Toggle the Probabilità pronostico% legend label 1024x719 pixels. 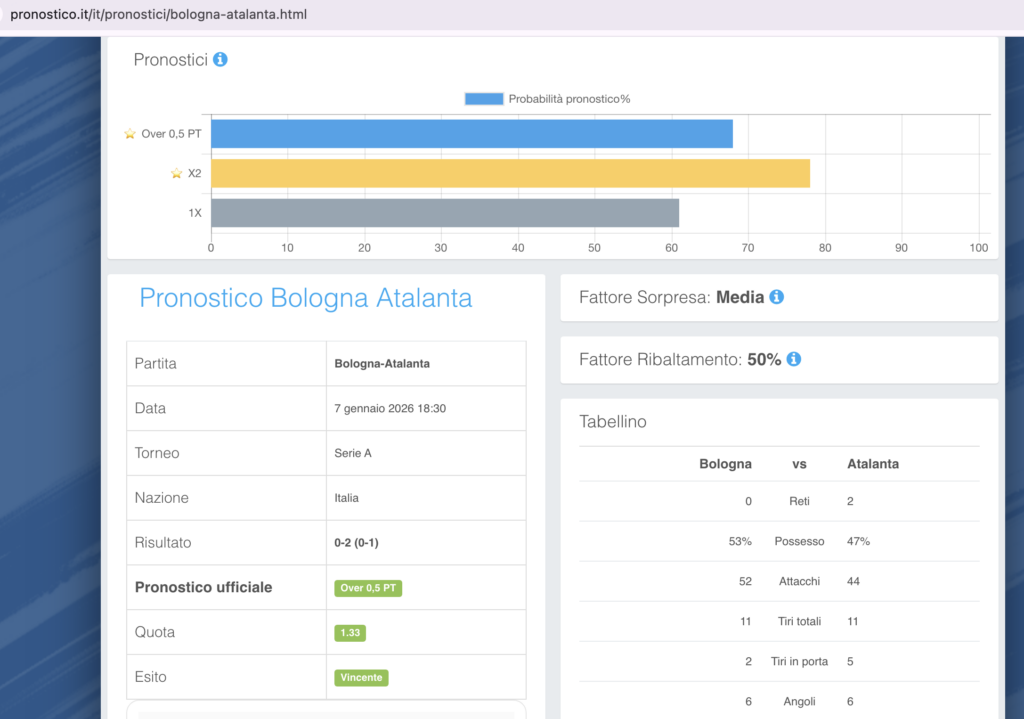(569, 99)
